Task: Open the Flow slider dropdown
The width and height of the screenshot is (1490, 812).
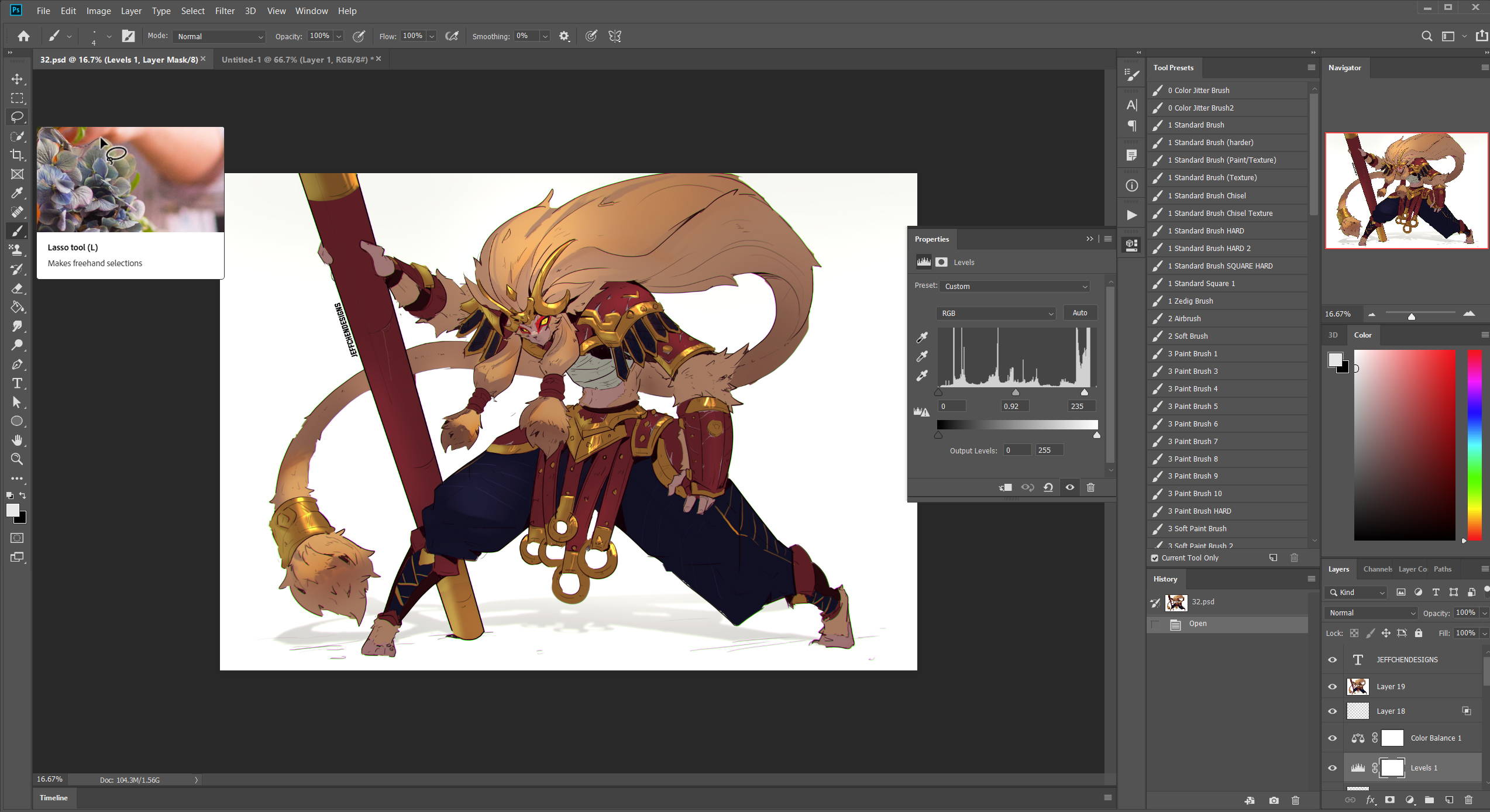Action: (432, 36)
